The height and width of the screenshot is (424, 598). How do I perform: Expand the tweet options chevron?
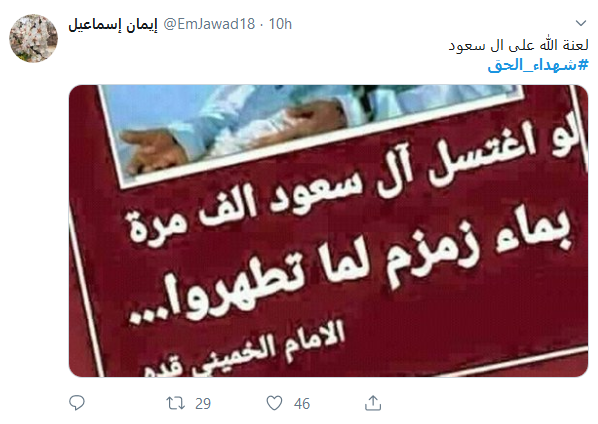click(580, 23)
